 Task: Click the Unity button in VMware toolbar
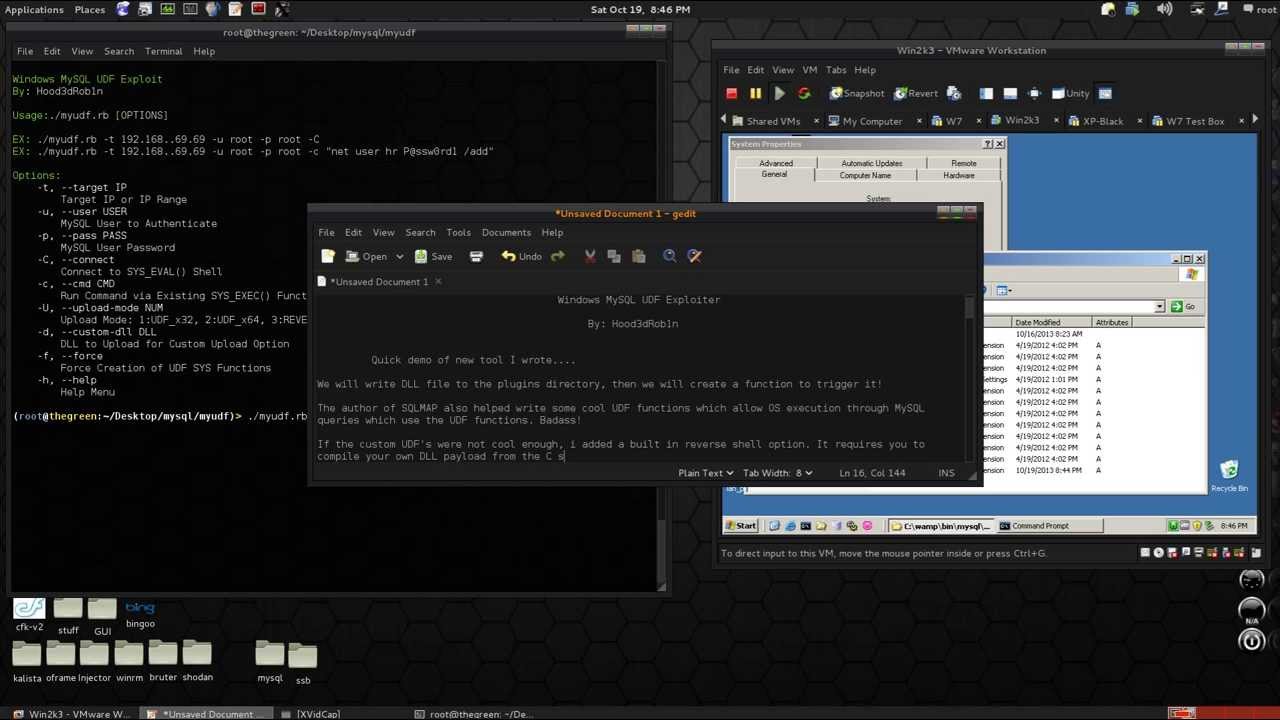[x=1069, y=93]
